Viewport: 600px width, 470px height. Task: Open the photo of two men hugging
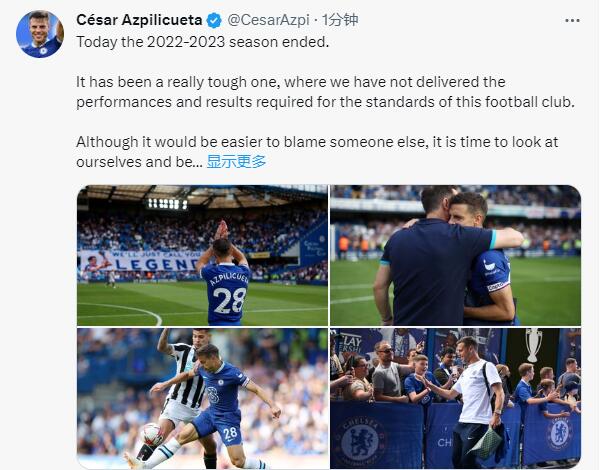point(455,255)
